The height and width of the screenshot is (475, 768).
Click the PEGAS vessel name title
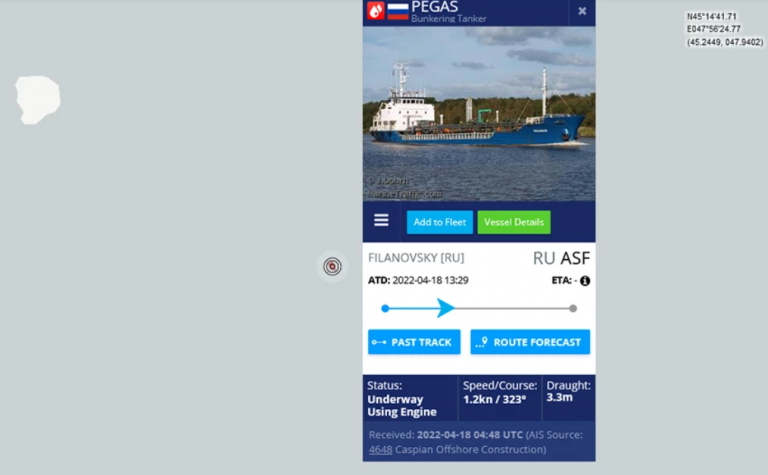(x=434, y=7)
